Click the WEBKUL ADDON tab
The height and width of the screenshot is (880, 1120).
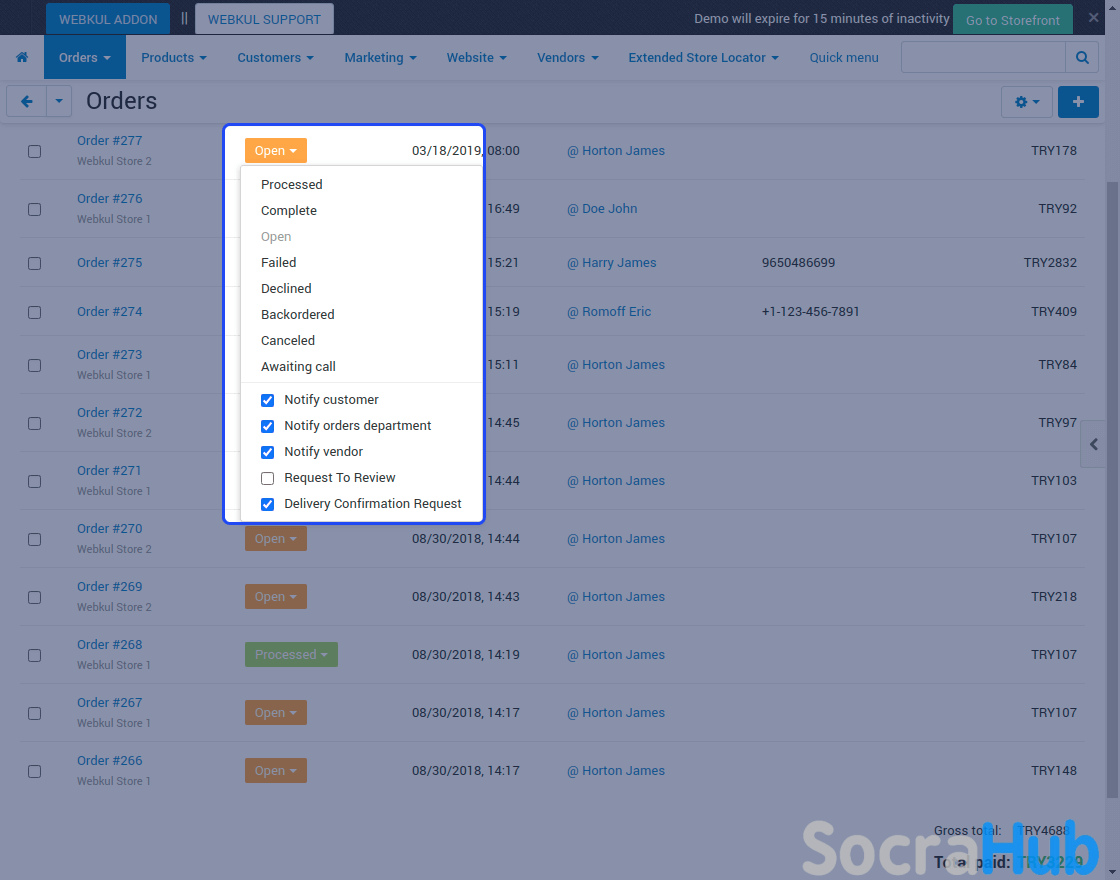tap(108, 19)
